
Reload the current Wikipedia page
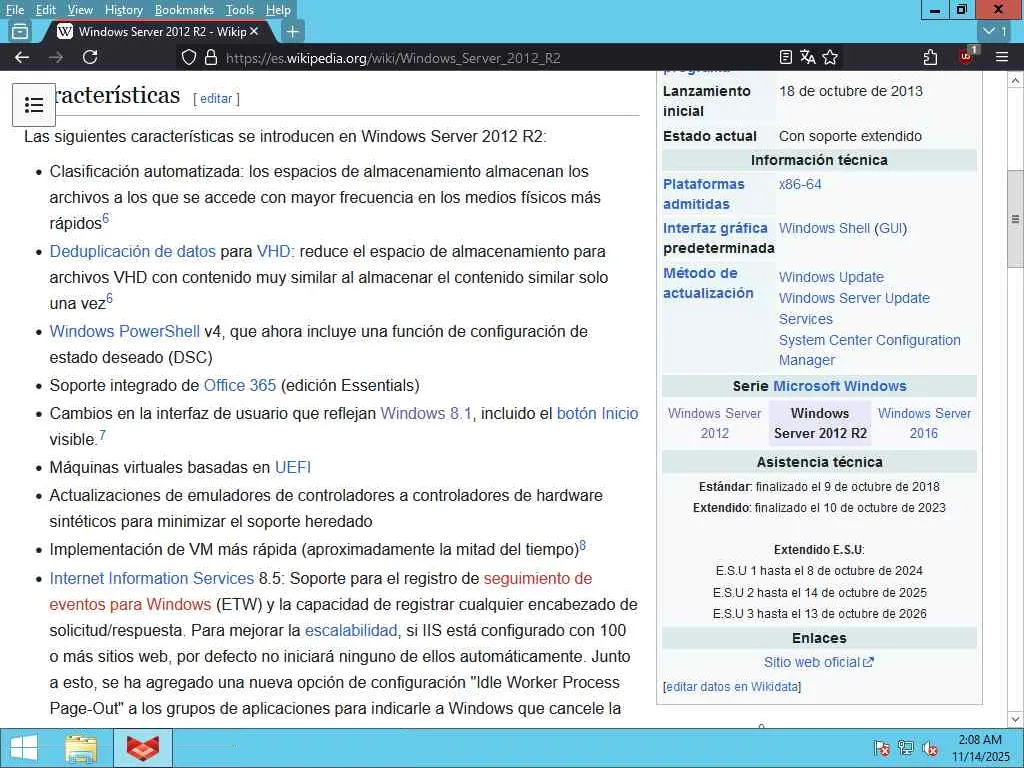(90, 57)
